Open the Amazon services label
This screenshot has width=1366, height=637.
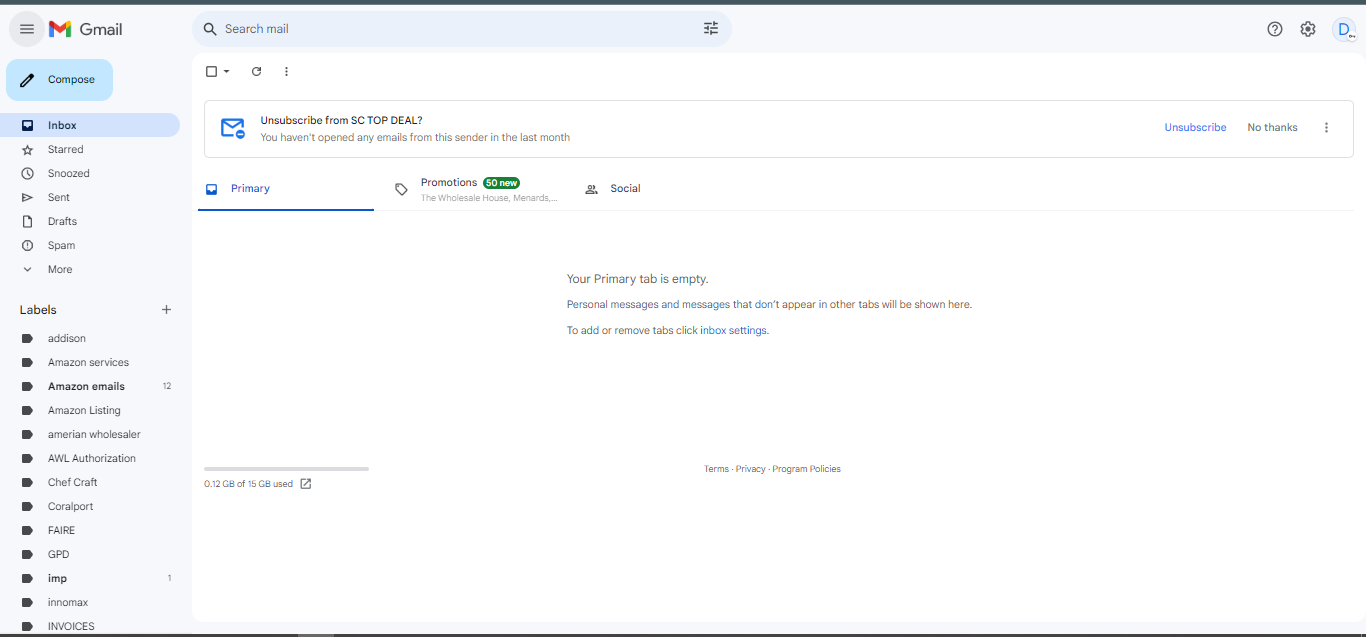90,362
